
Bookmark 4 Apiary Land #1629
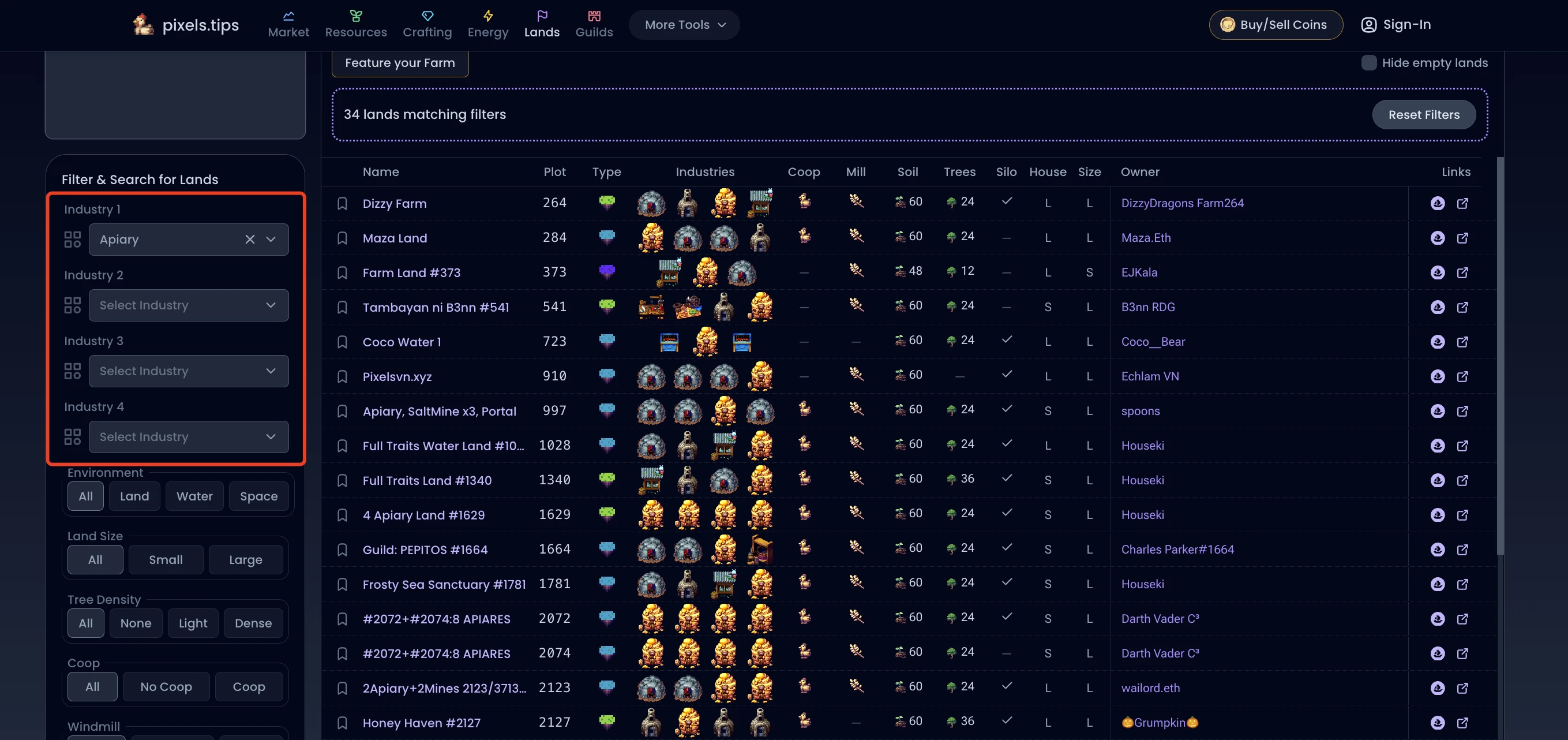pos(342,515)
